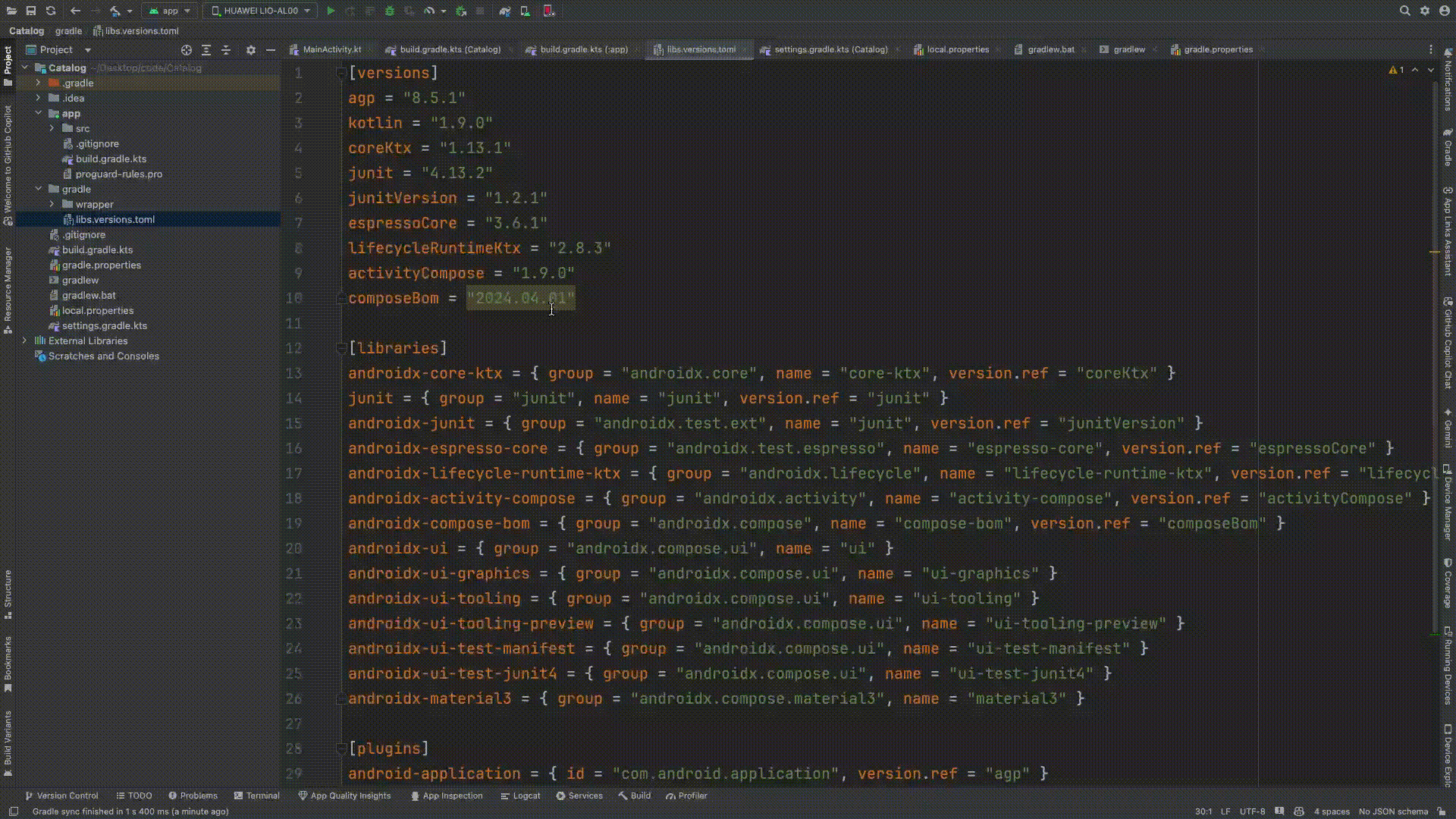Image resolution: width=1456 pixels, height=819 pixels.
Task: Switch to MainActivity.kt tab
Action: (331, 50)
